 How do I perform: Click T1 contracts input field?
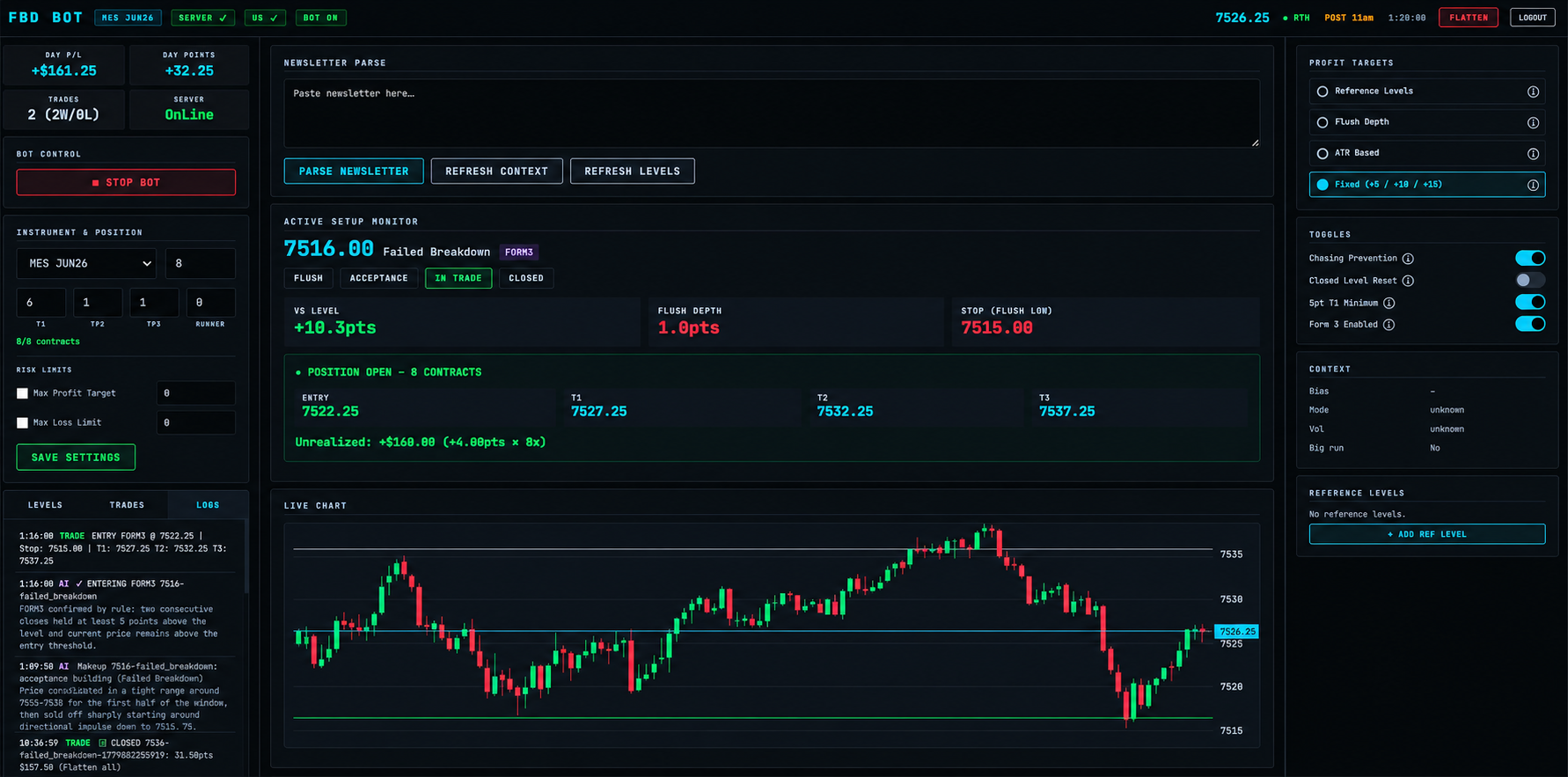click(40, 302)
